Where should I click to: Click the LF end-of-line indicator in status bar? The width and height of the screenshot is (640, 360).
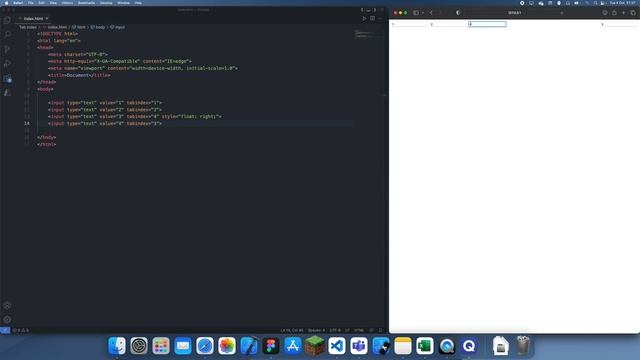point(347,330)
